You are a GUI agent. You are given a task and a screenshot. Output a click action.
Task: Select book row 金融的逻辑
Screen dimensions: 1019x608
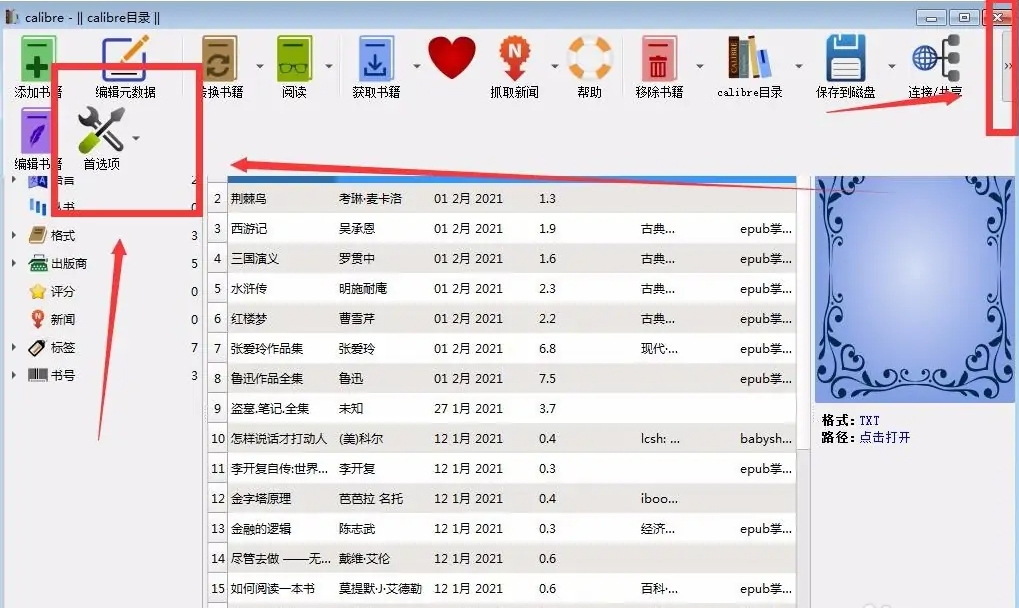502,528
